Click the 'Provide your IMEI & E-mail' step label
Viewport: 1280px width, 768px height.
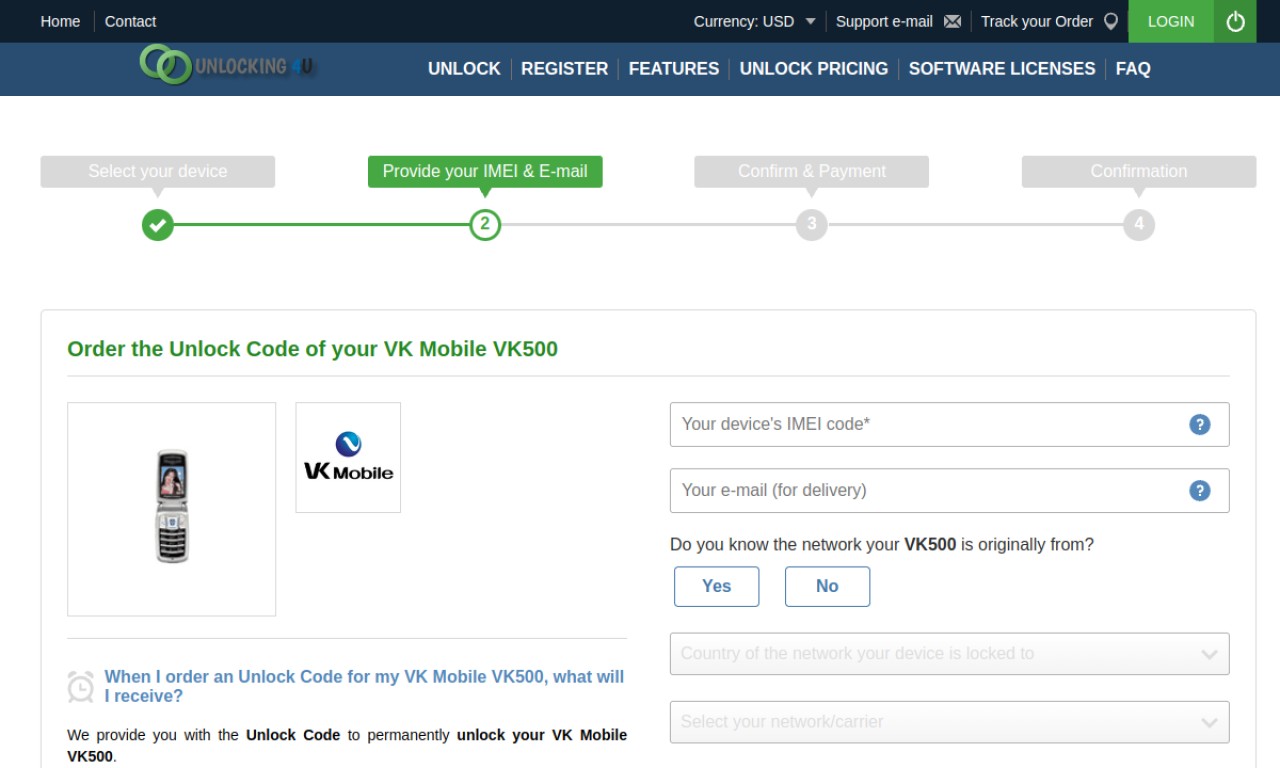coord(485,171)
